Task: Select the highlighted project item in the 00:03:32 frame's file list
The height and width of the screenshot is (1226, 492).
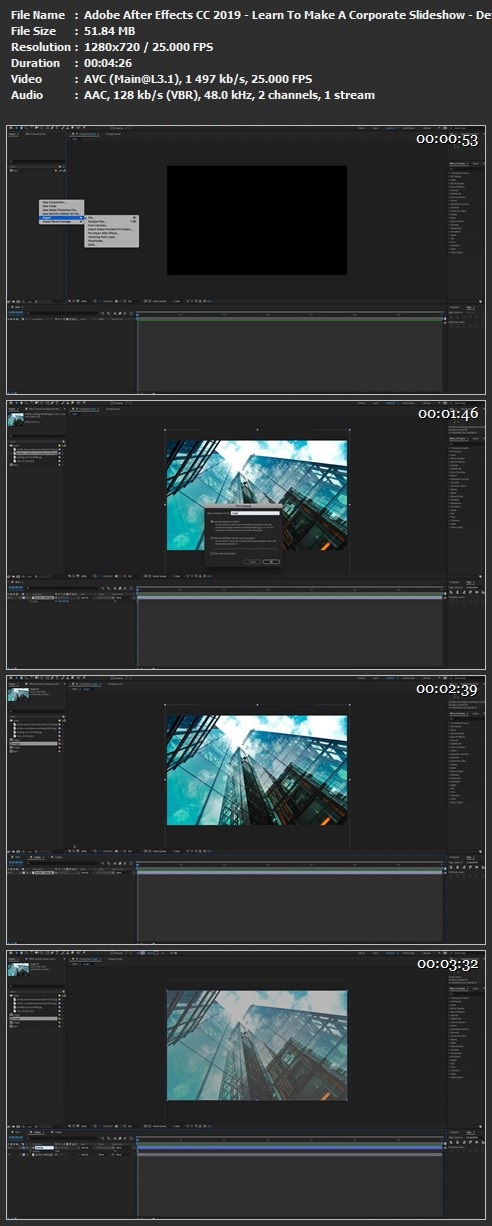Action: coord(33,1019)
